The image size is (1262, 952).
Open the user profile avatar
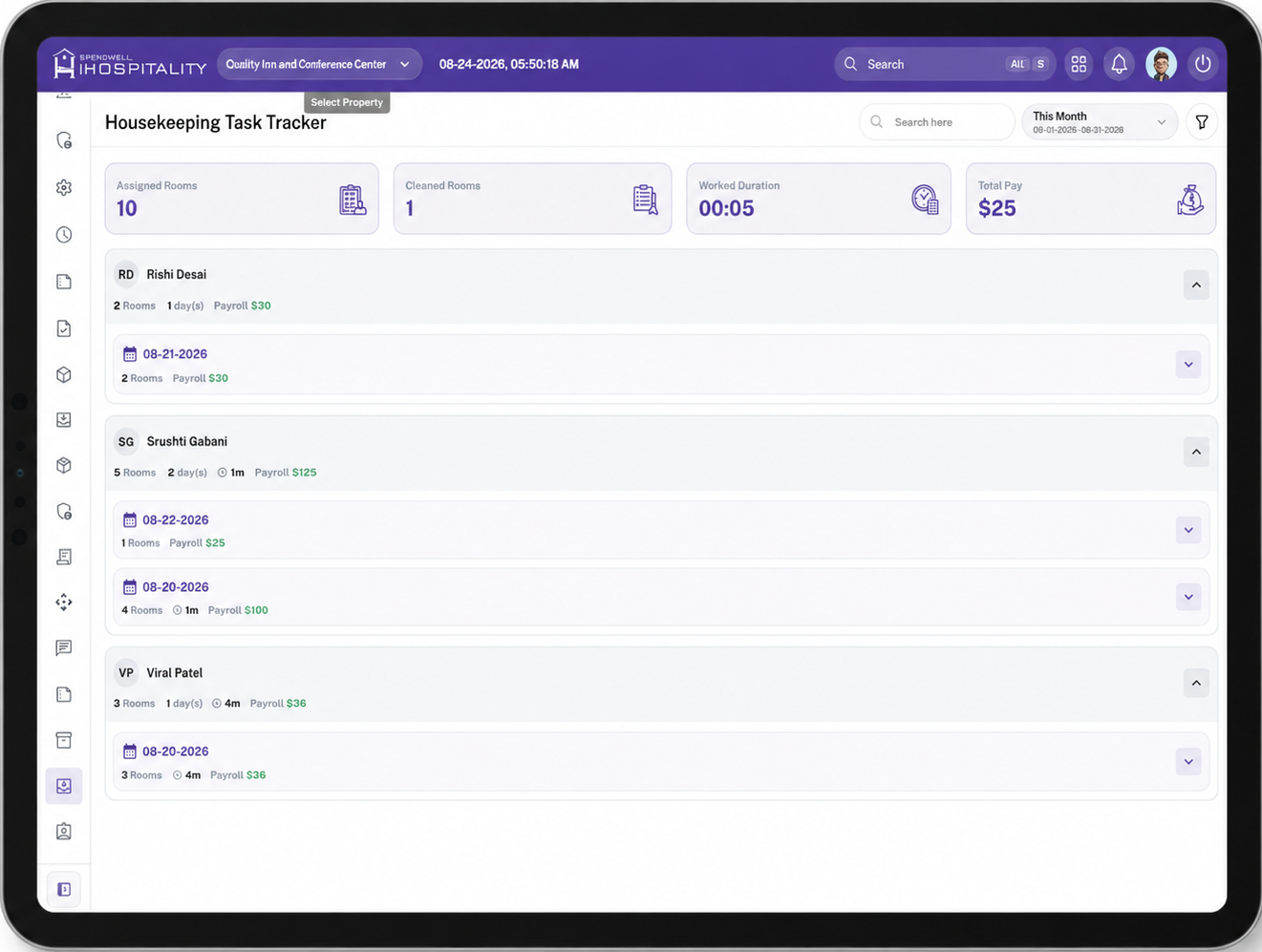[1161, 64]
